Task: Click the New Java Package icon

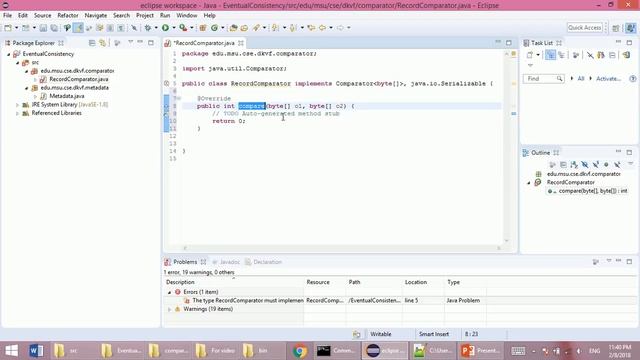Action: click(203, 28)
